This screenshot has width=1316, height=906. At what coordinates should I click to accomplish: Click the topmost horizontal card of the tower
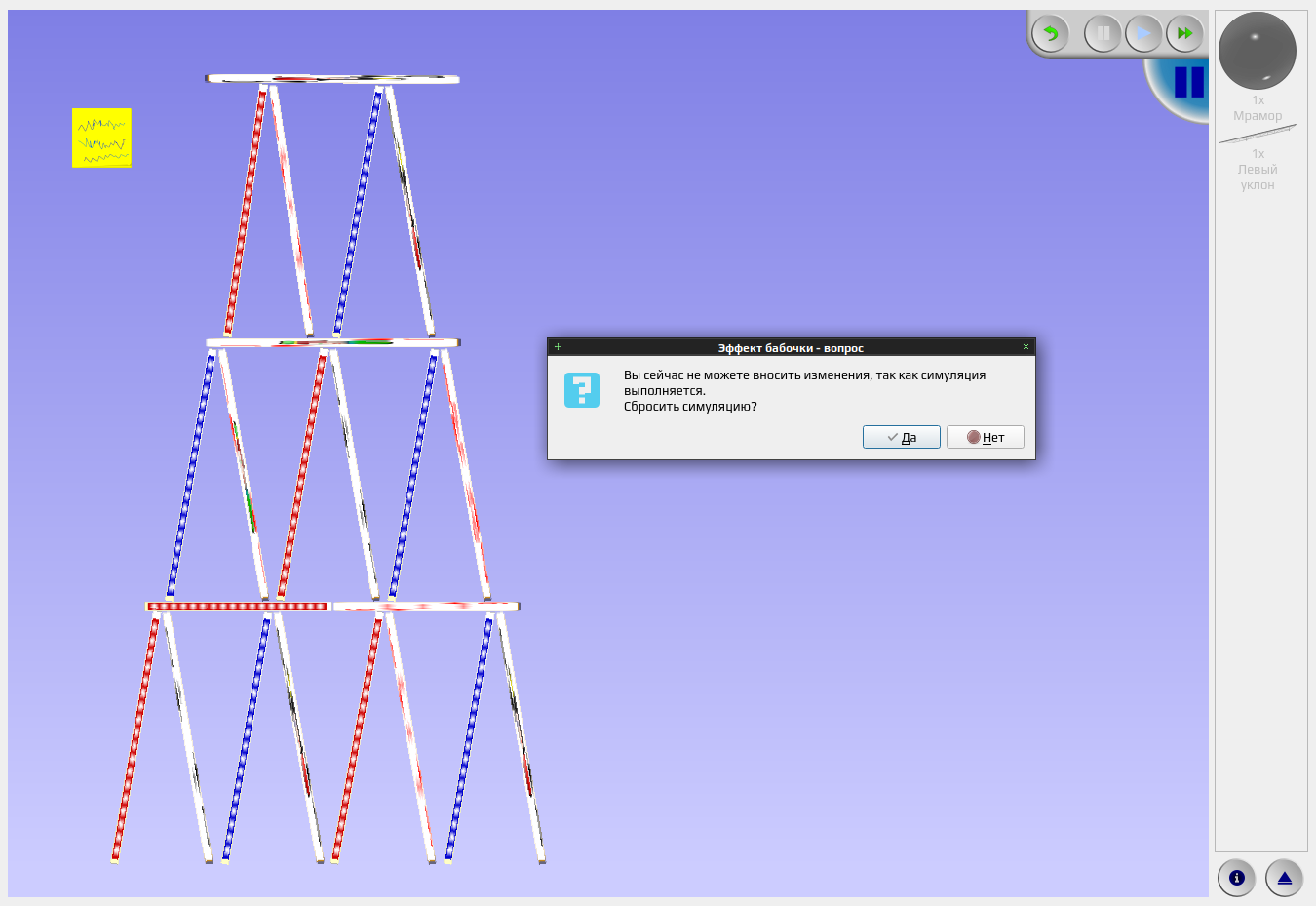[332, 79]
